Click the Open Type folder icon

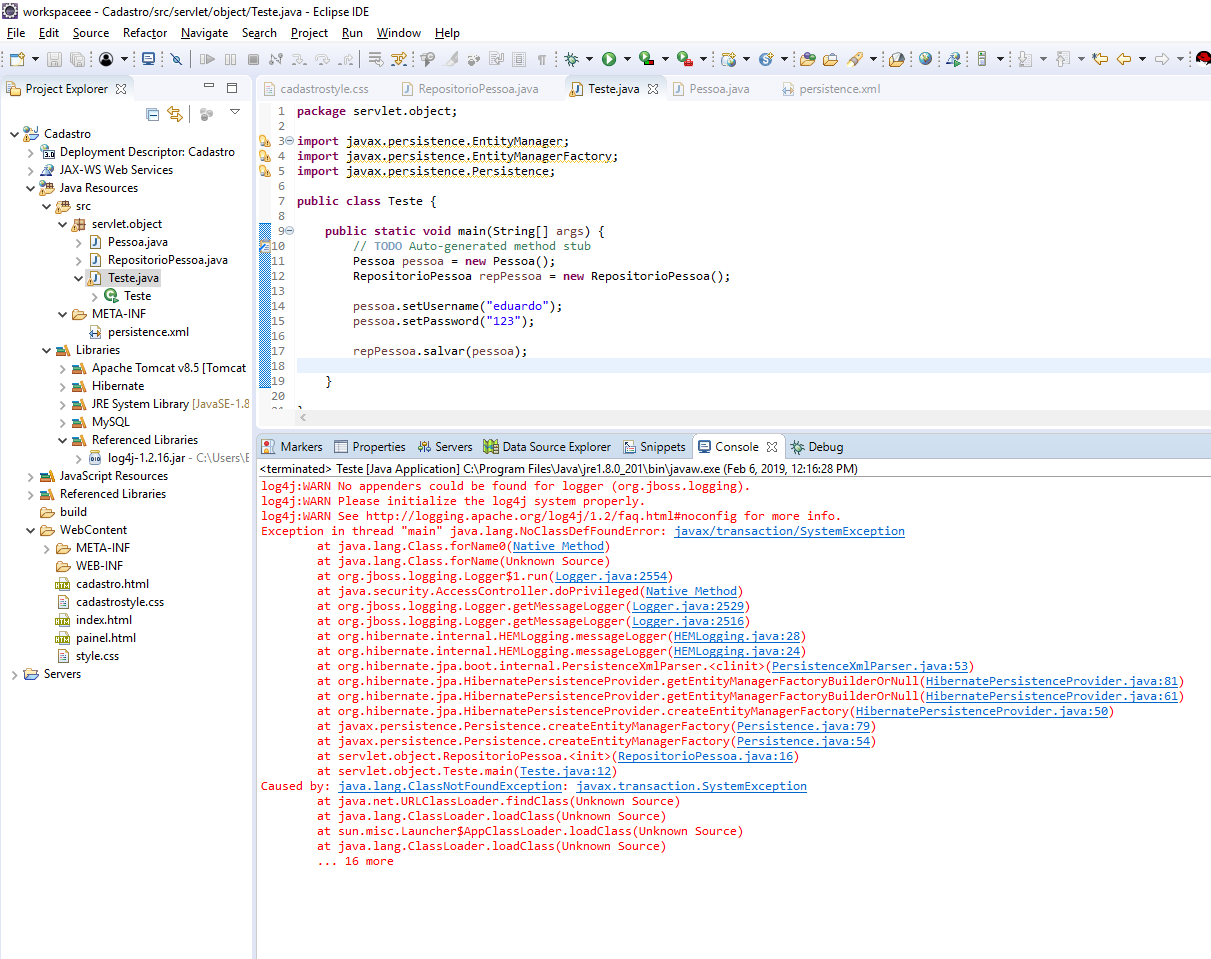point(807,59)
